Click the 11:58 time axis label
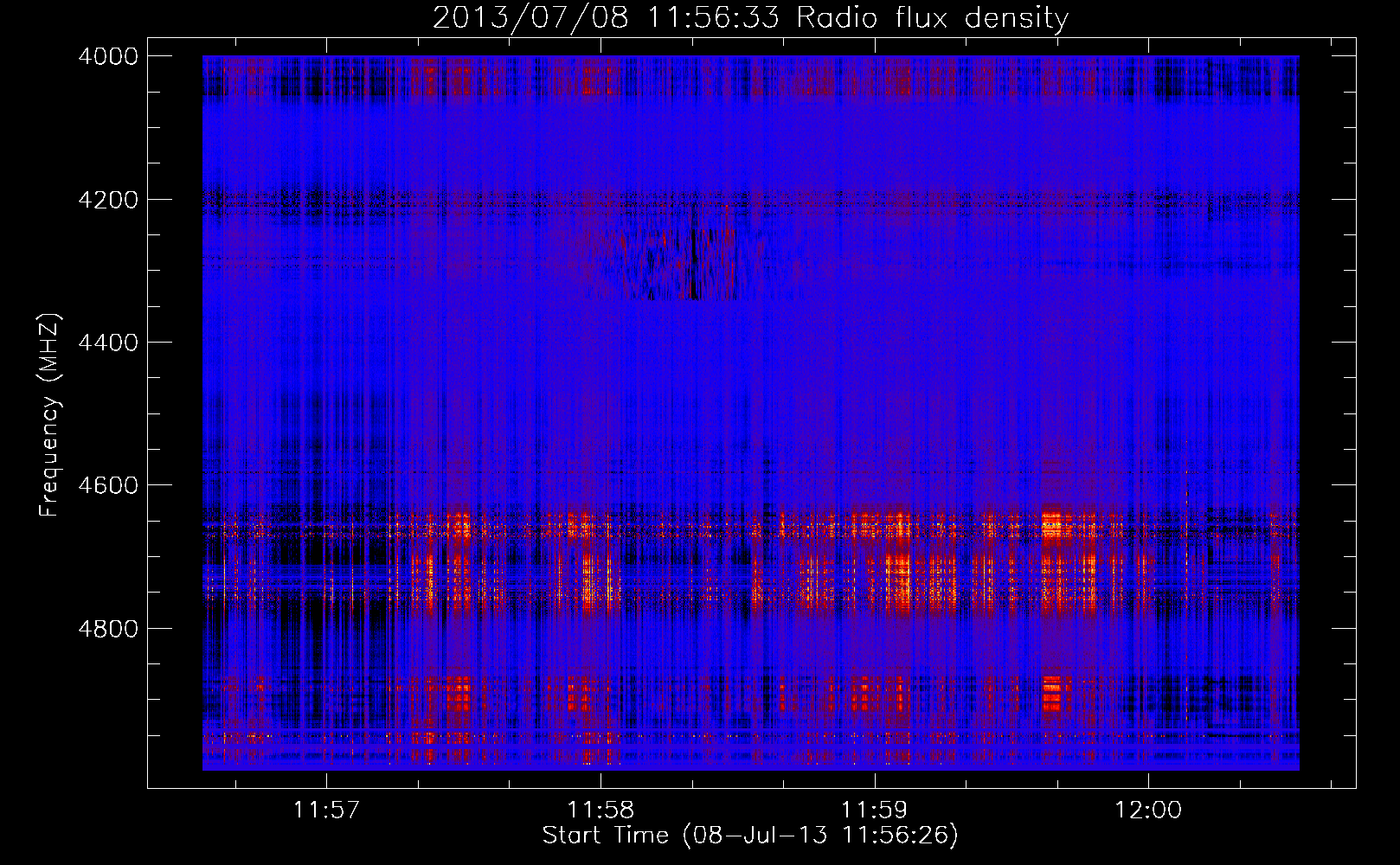1400x865 pixels. pos(600,811)
